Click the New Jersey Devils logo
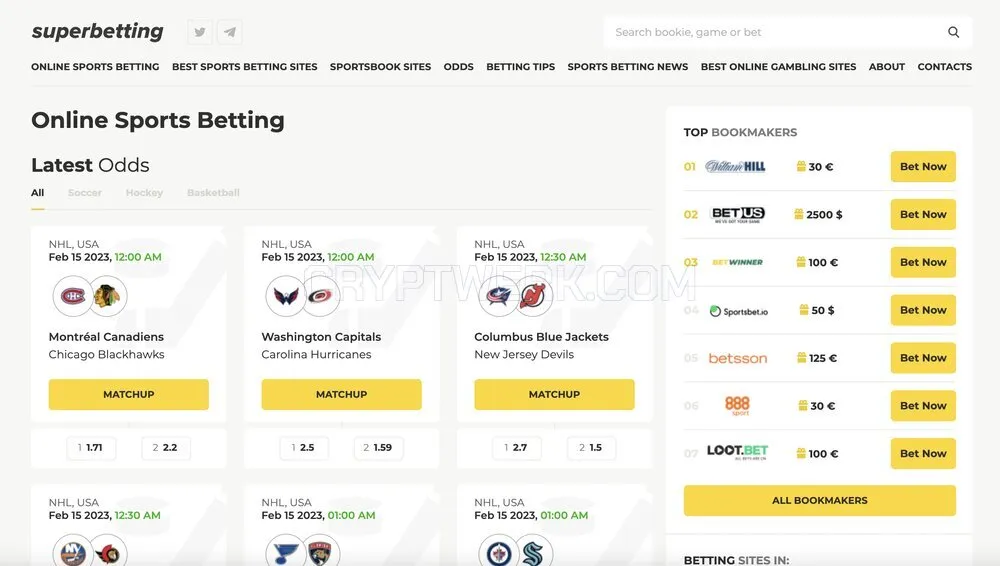 (x=533, y=296)
